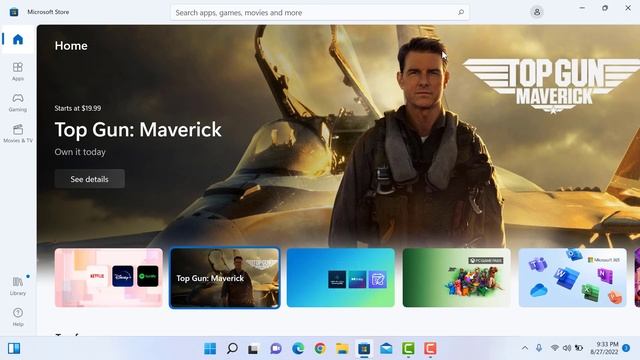Select the Top Gun: Maverick carousel thumbnail

tap(224, 278)
